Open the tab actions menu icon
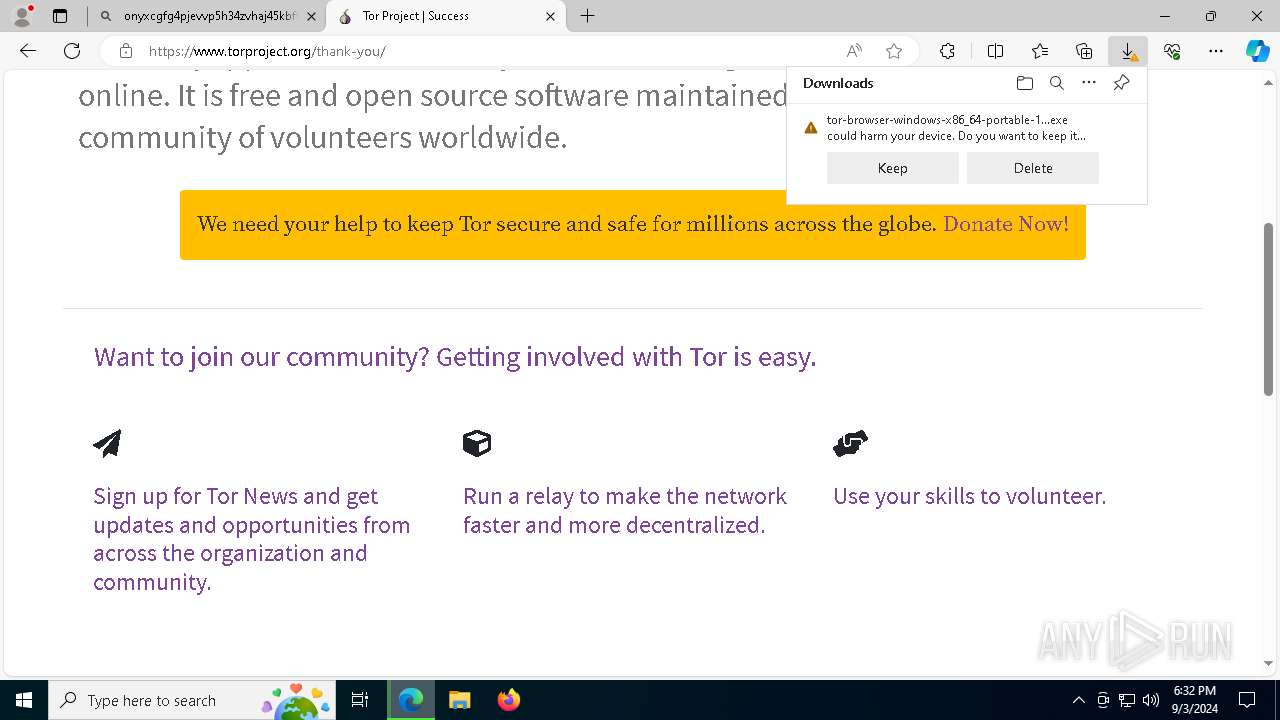 click(60, 16)
